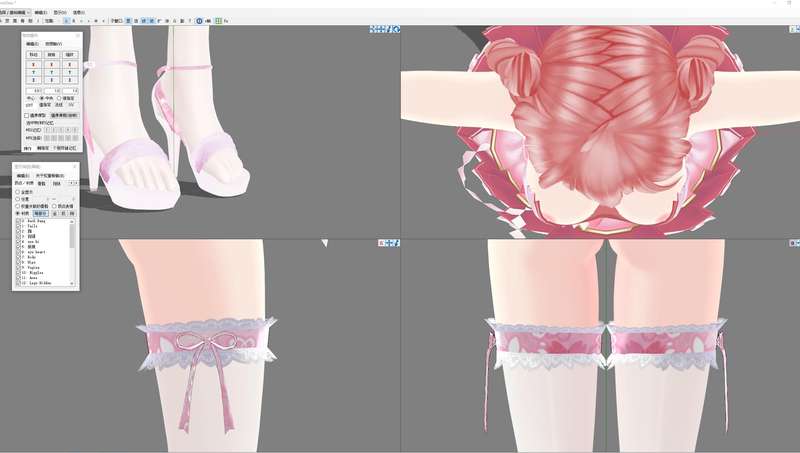The height and width of the screenshot is (453, 800).
Task: Click the blue Z axis button under 缩放
Action: click(x=70, y=80)
